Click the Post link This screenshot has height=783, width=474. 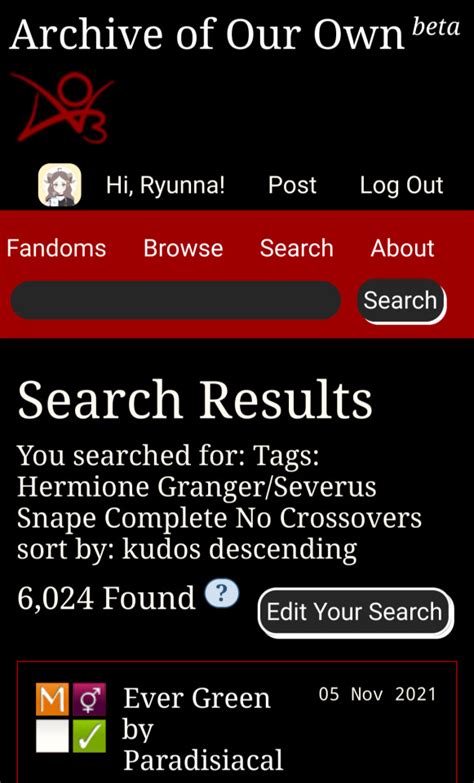(x=292, y=185)
